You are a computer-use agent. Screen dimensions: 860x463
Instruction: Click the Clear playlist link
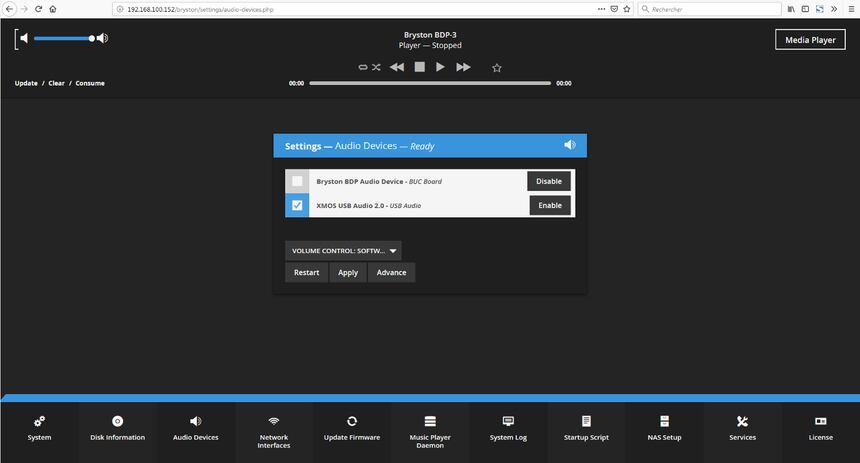(x=56, y=83)
